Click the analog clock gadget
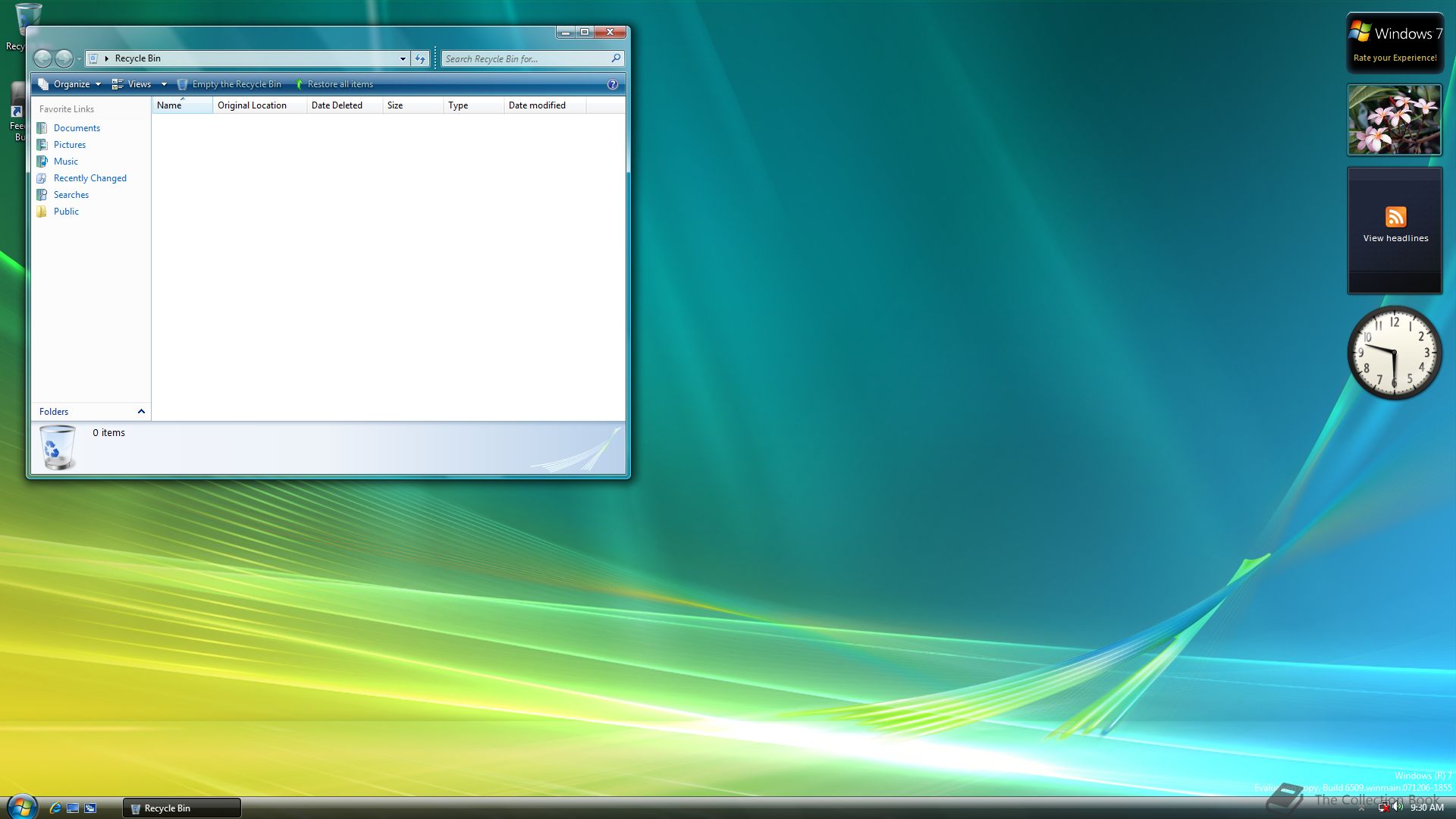1456x819 pixels. pyautogui.click(x=1394, y=353)
